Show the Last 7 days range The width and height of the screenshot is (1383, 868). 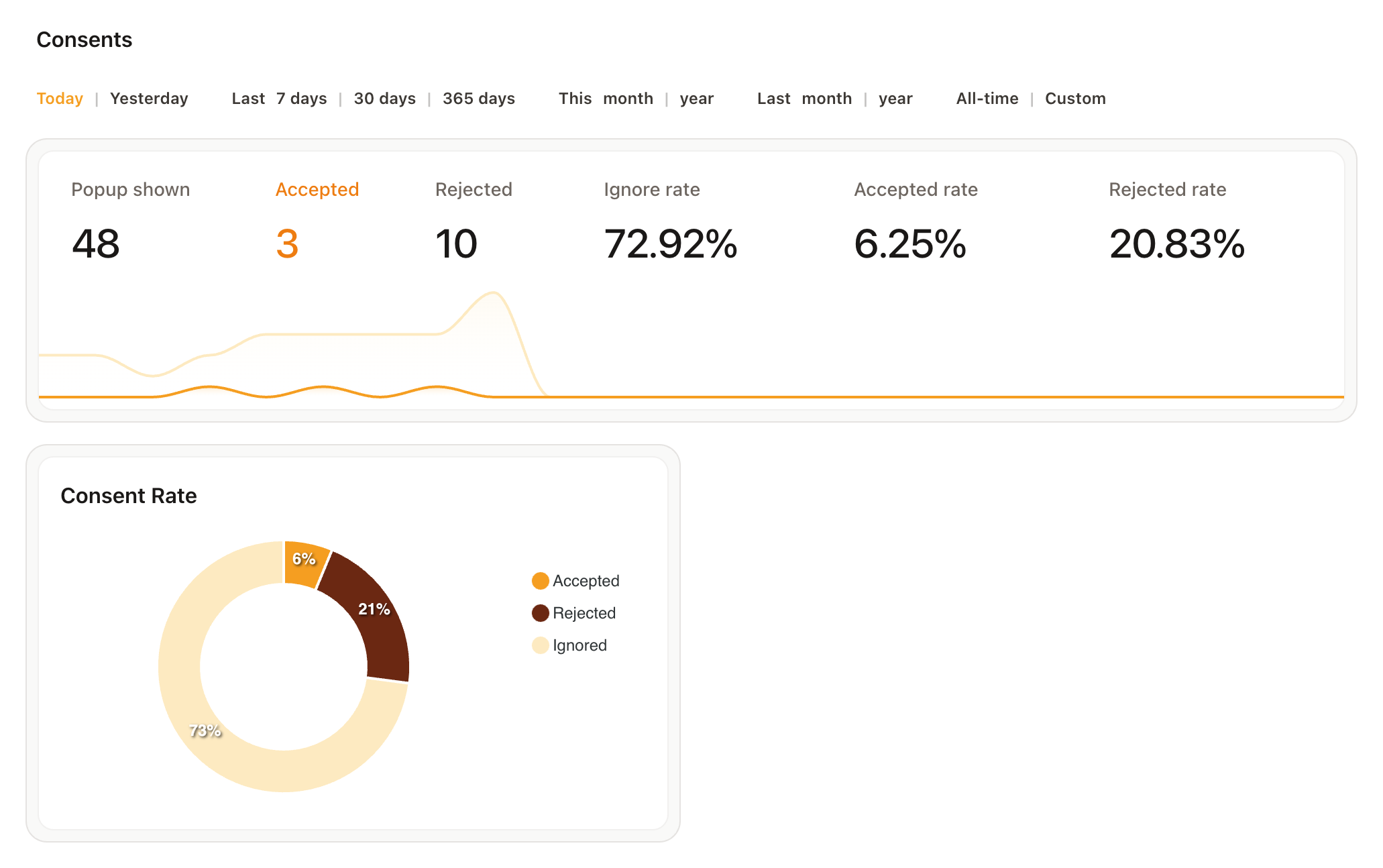click(x=302, y=99)
